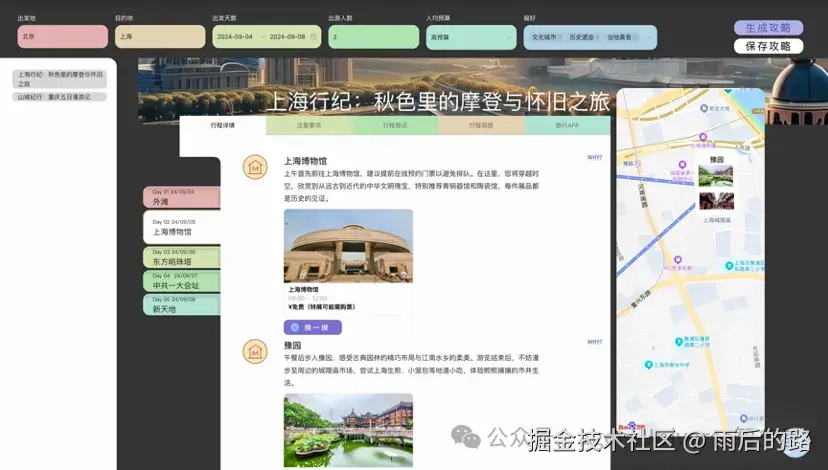Open the 人均预算 dropdown showing 高预算
The height and width of the screenshot is (470, 828).
coord(471,37)
